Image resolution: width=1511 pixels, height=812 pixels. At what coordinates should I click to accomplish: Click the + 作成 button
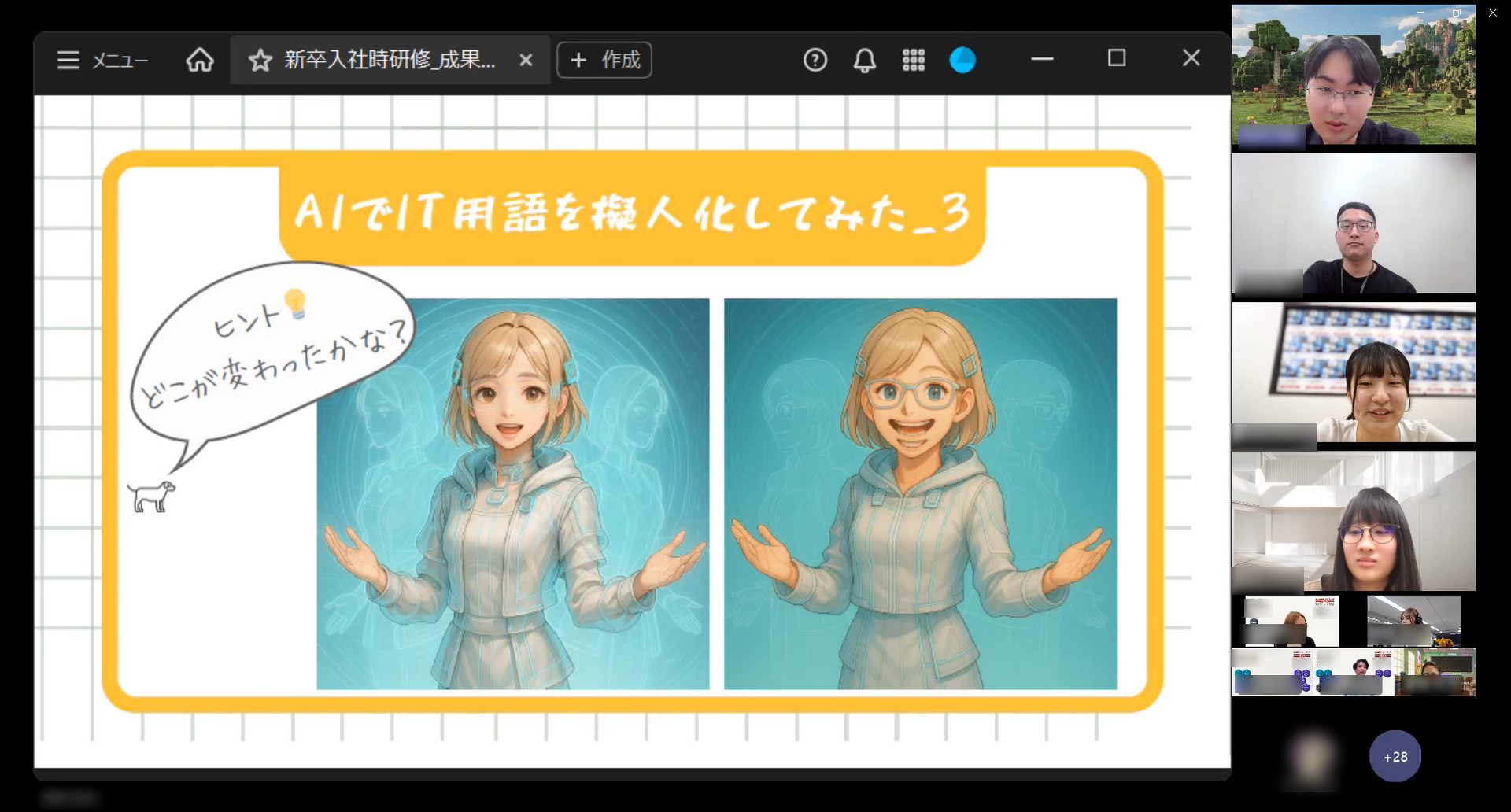point(604,60)
